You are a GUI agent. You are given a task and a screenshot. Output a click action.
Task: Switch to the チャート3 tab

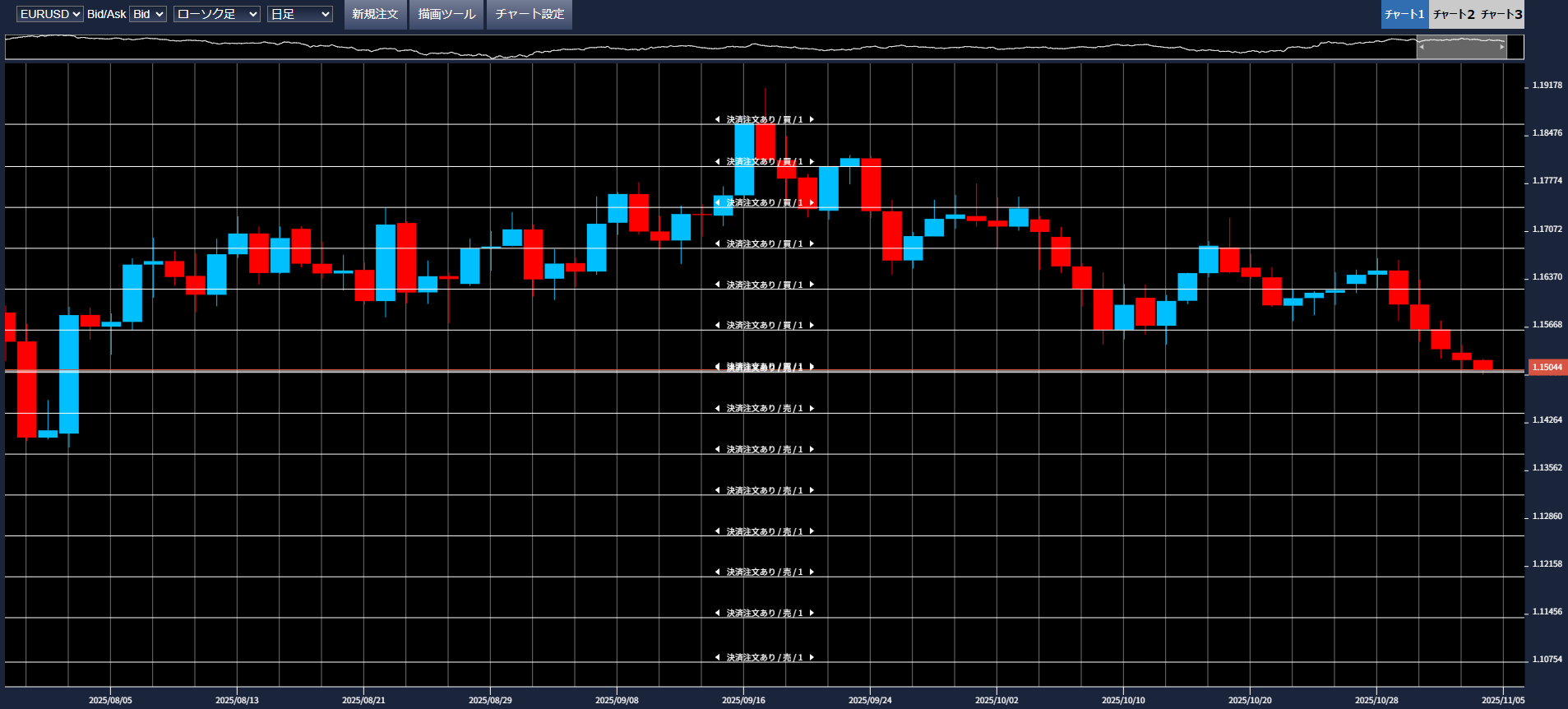point(1501,14)
